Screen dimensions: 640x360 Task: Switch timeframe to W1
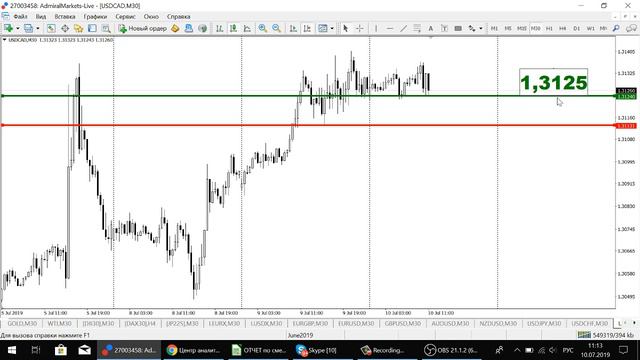coord(591,28)
